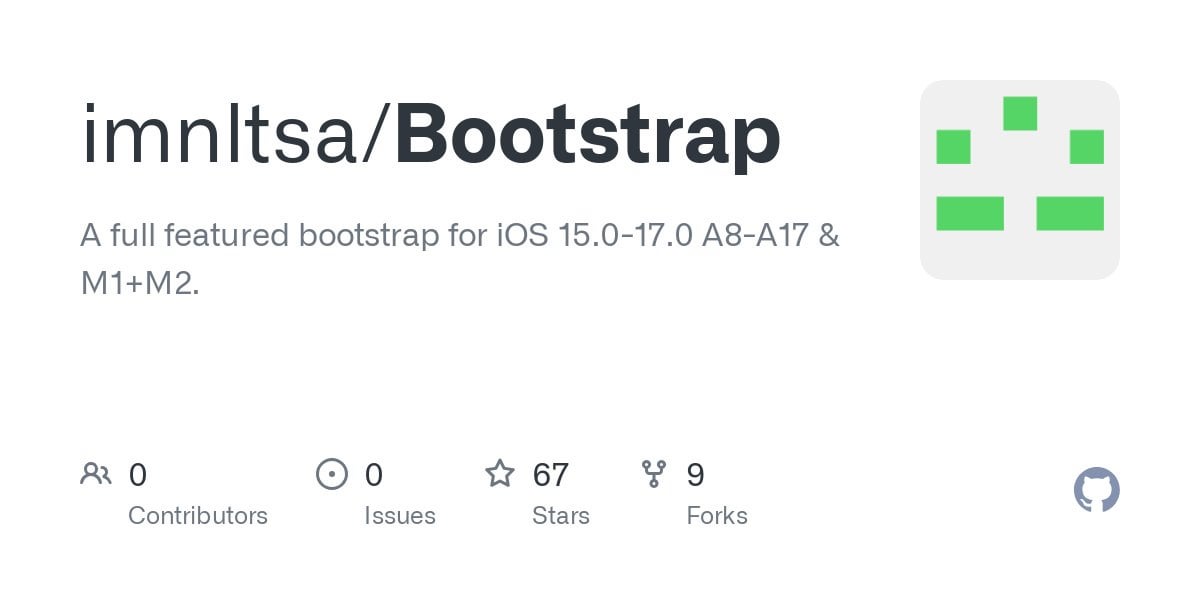This screenshot has height=600, width=1200.
Task: Click the "A full featured bootstrap" description line
Action: [x=460, y=236]
